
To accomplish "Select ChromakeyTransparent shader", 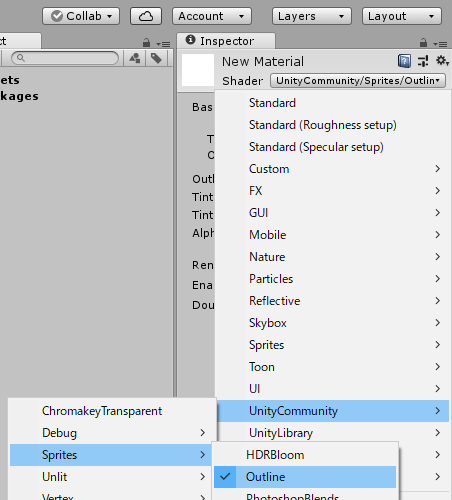I will (112, 411).
